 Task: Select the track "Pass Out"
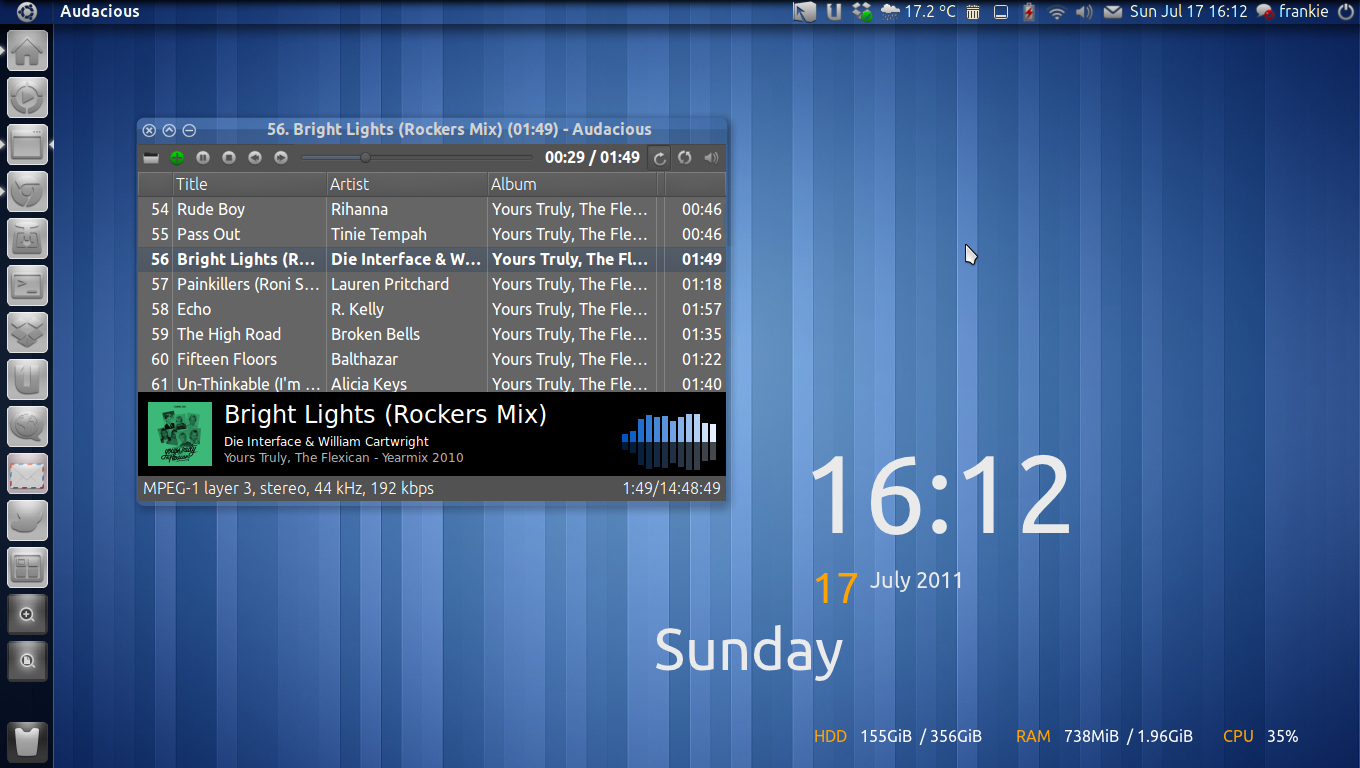coord(209,234)
